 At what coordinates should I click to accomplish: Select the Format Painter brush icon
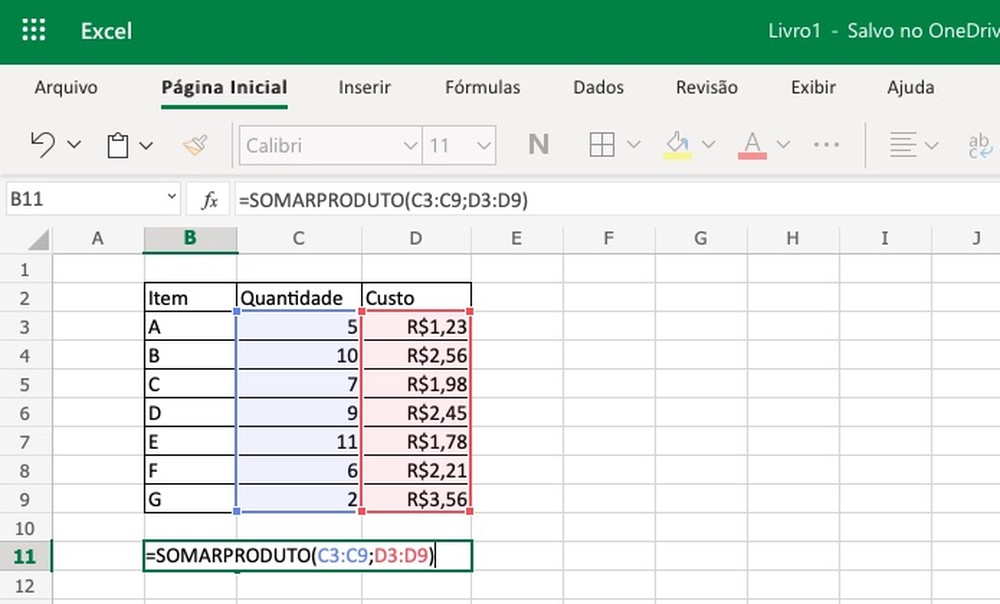[x=194, y=144]
